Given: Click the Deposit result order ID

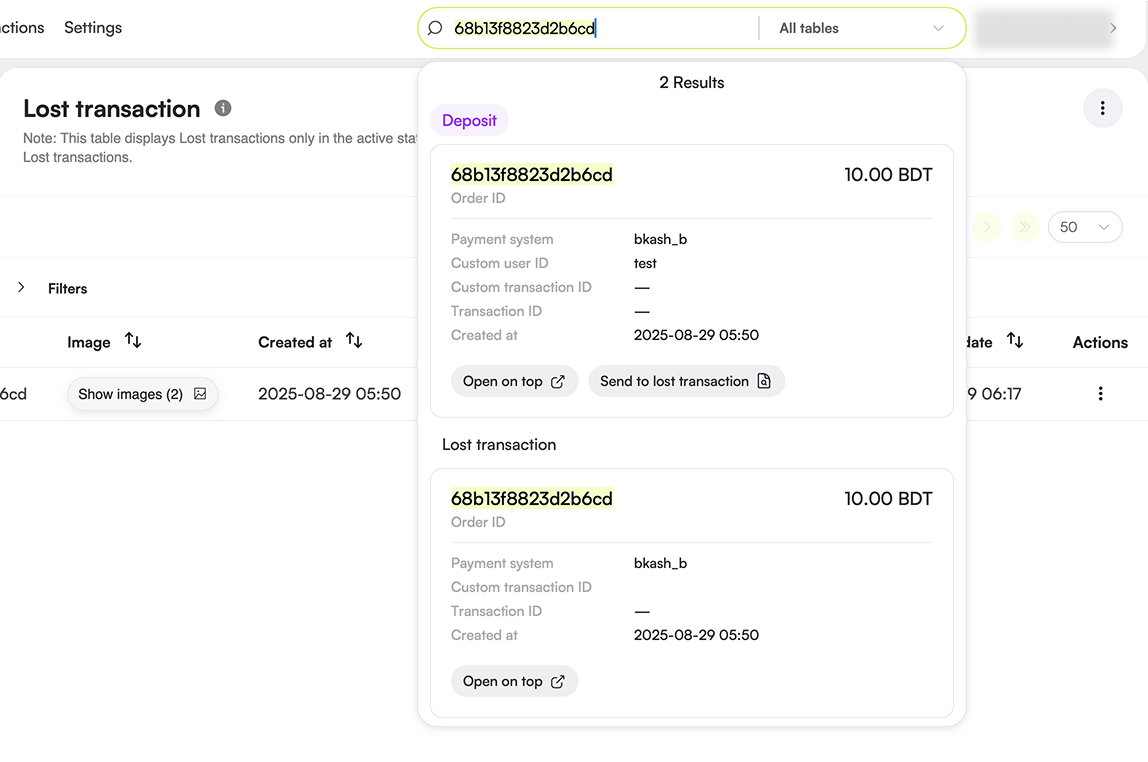Looking at the screenshot, I should point(531,175).
